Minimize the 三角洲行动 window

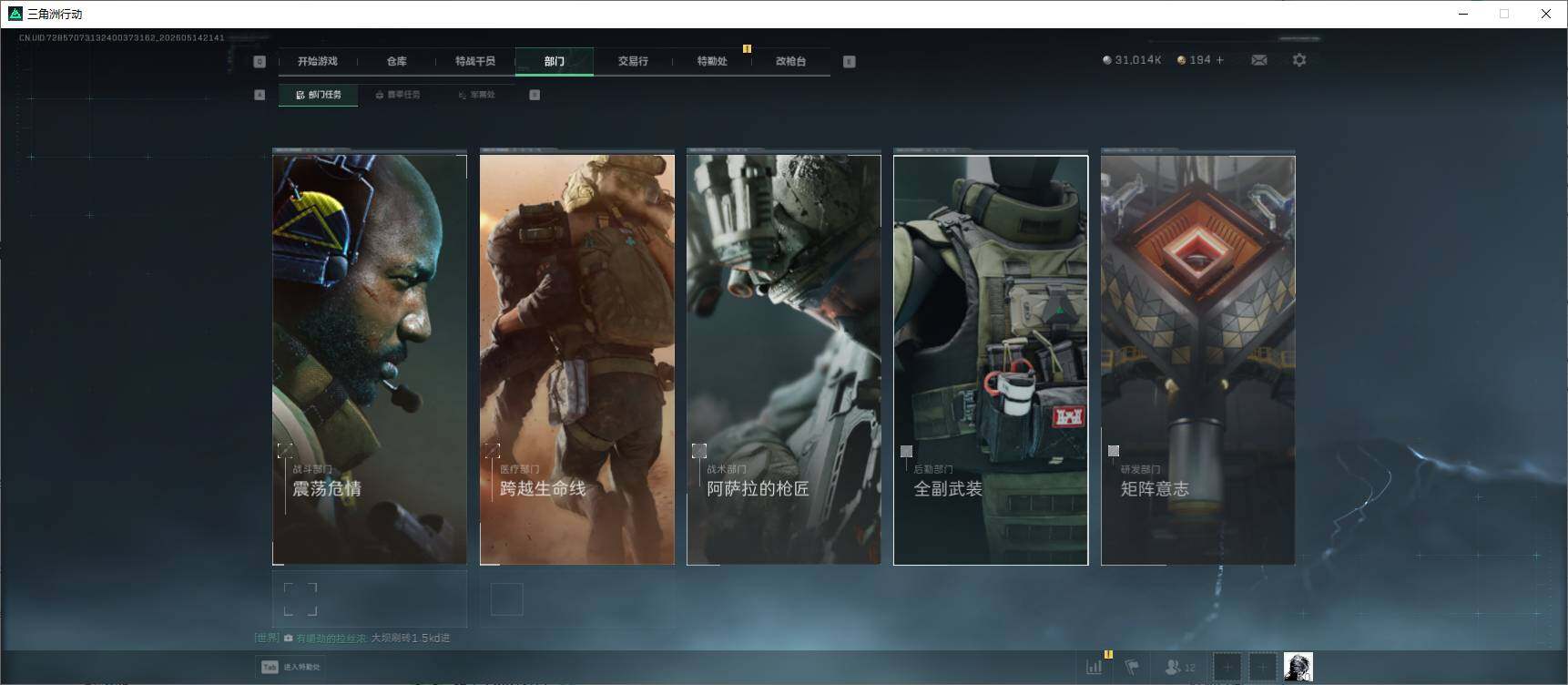(x=1463, y=14)
